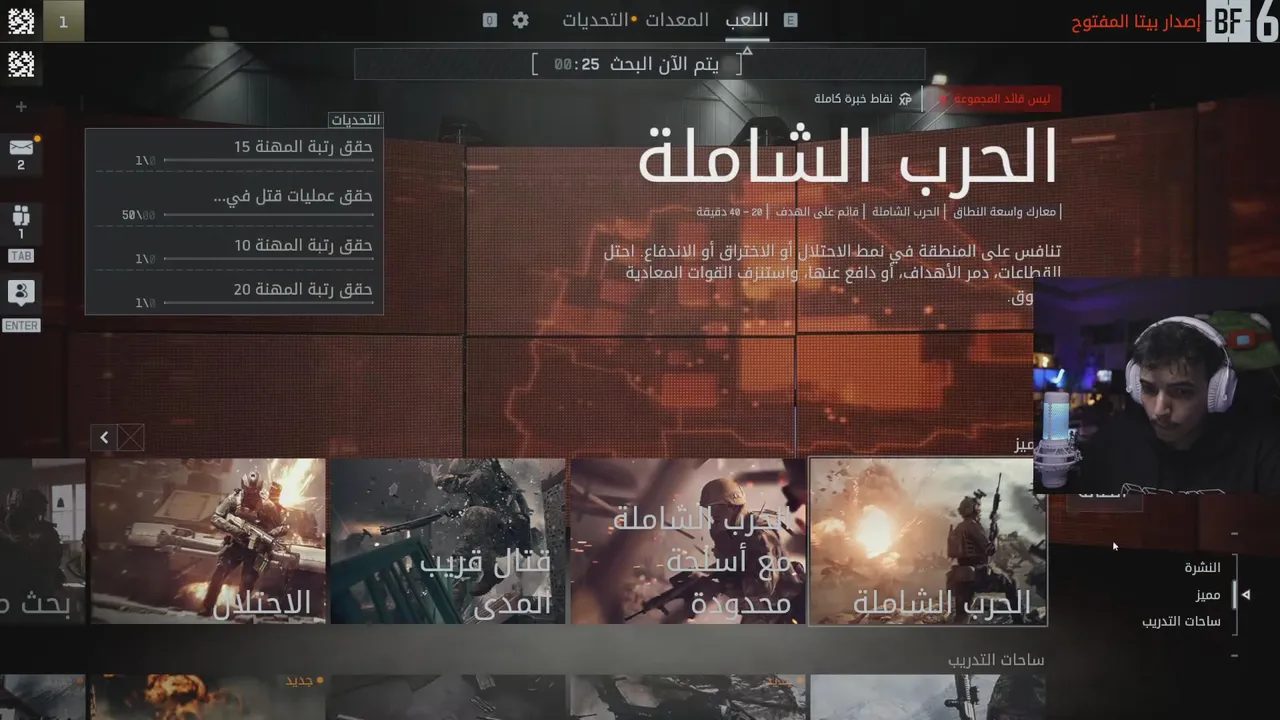
Task: Switch to the التحديات tab
Action: 596,20
